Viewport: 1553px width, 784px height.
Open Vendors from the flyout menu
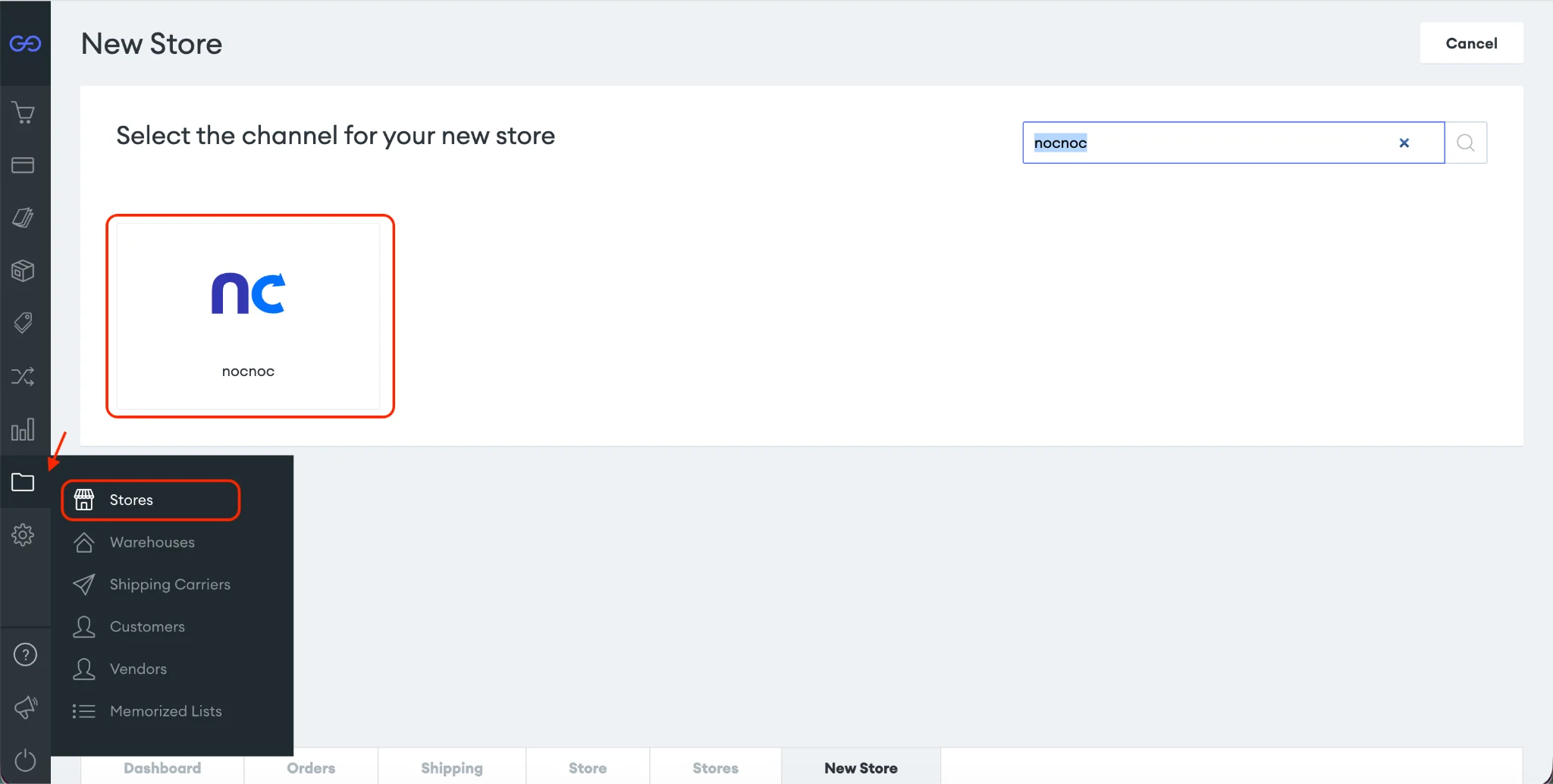pos(138,669)
